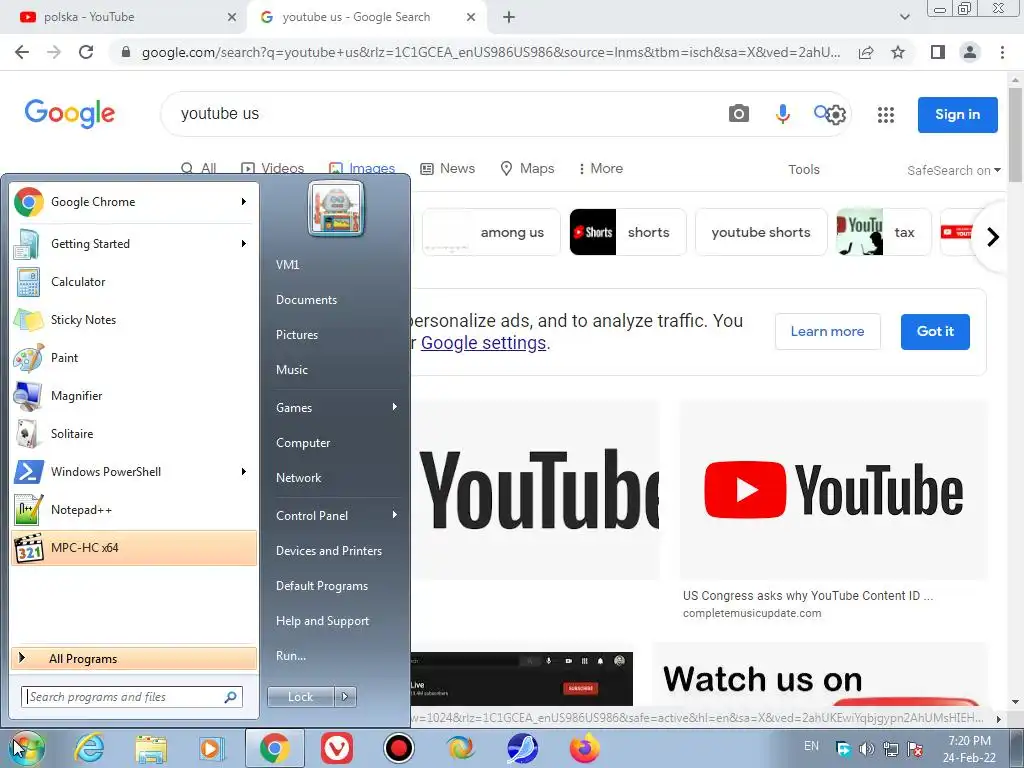Expand the Getting Started submenu arrow
This screenshot has width=1024, height=768.
click(244, 244)
